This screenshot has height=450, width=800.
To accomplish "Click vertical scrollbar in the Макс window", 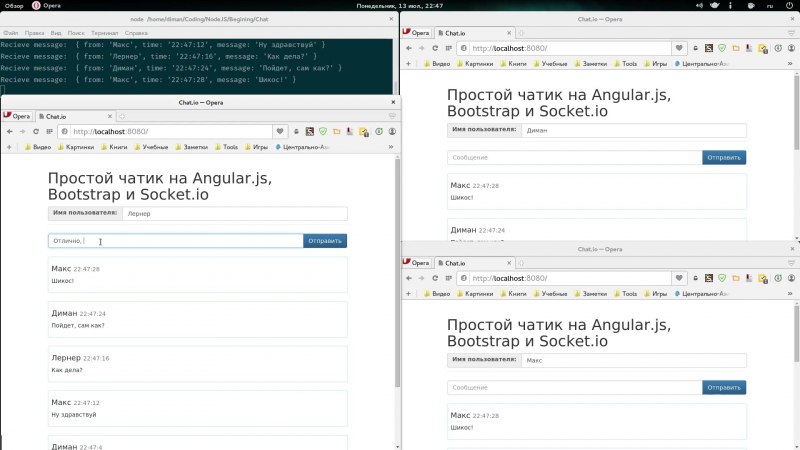I will (x=796, y=332).
